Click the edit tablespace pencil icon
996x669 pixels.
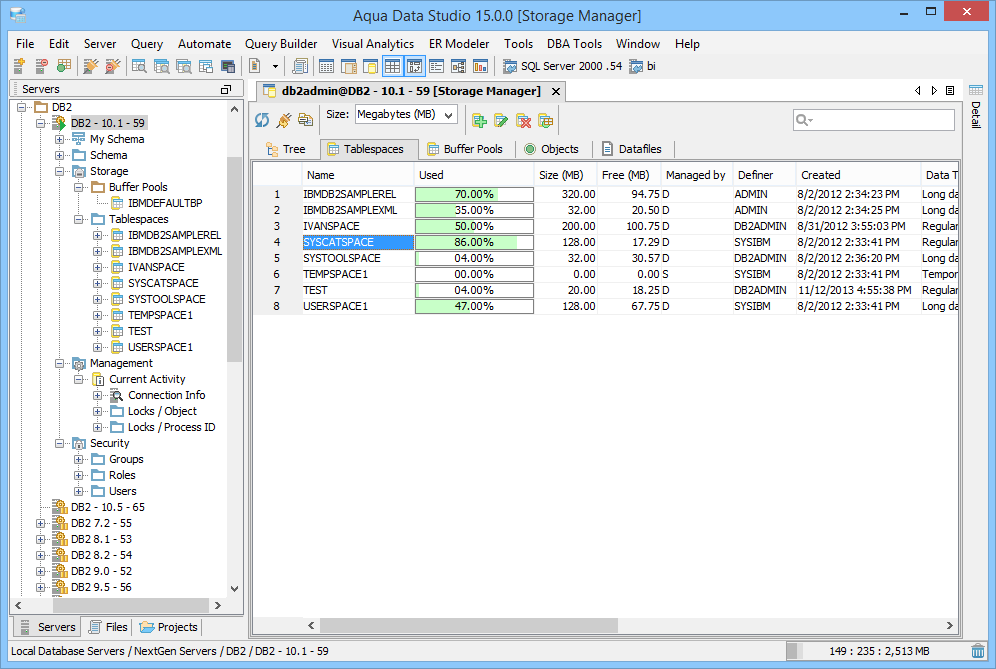tap(501, 121)
